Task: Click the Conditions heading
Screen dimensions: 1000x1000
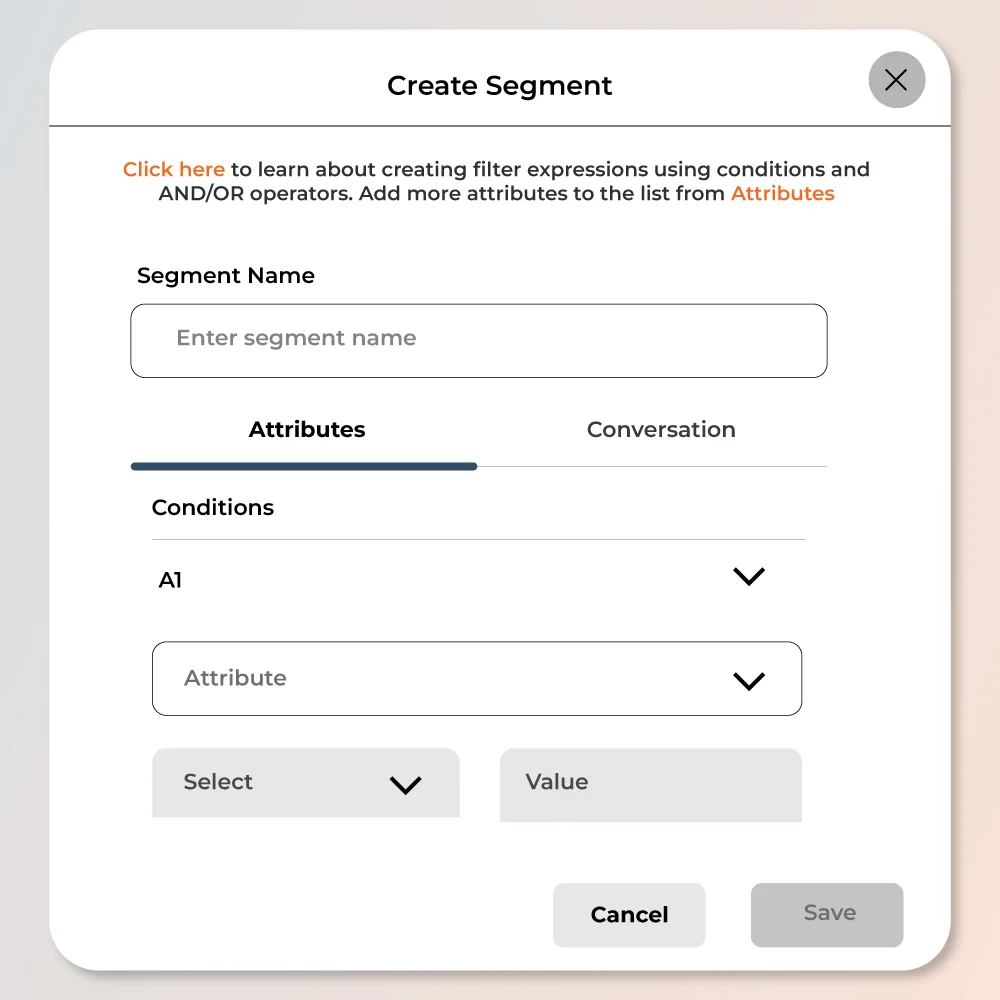Action: (212, 508)
